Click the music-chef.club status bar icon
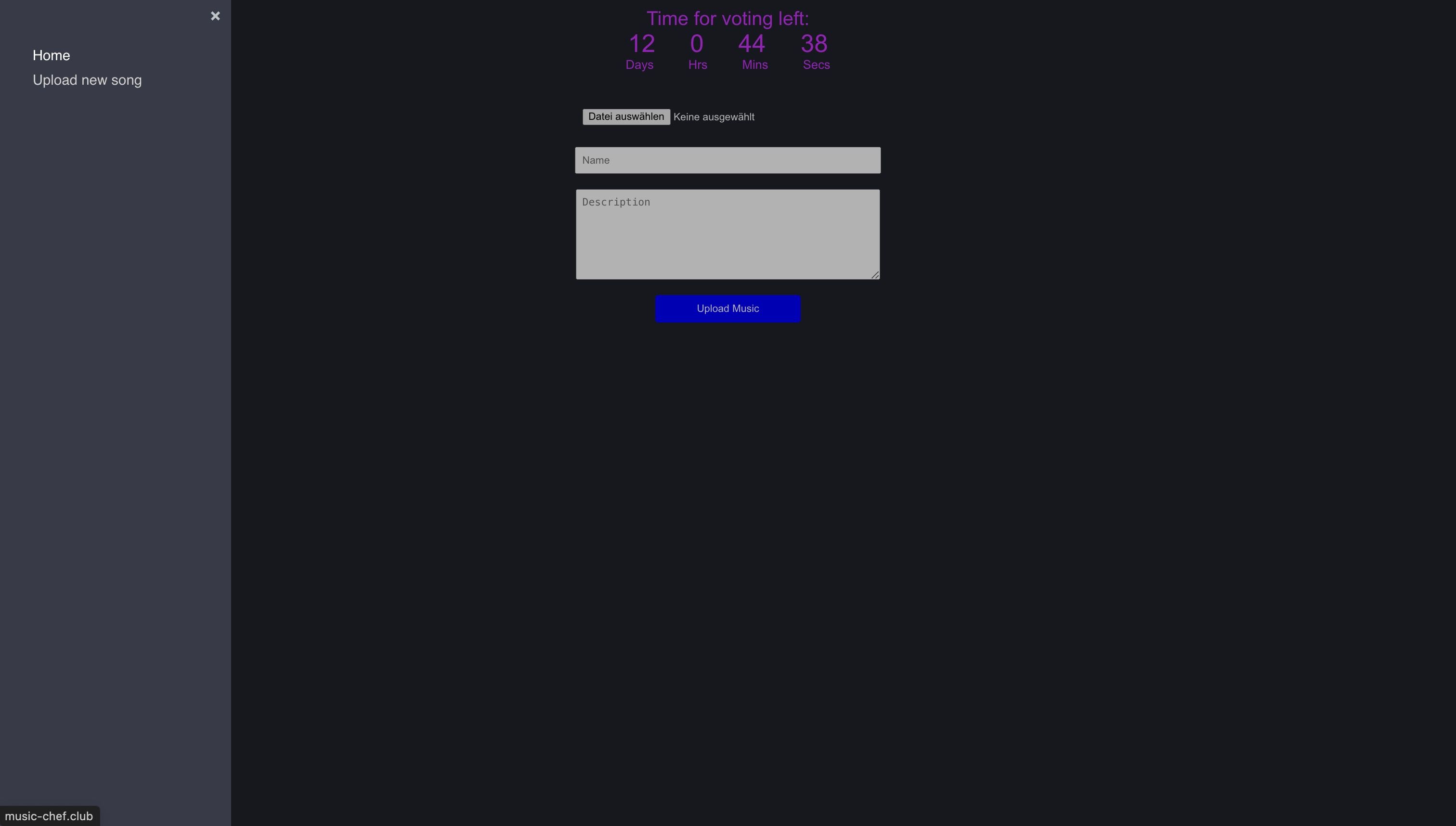This screenshot has width=1456, height=826. pyautogui.click(x=49, y=816)
